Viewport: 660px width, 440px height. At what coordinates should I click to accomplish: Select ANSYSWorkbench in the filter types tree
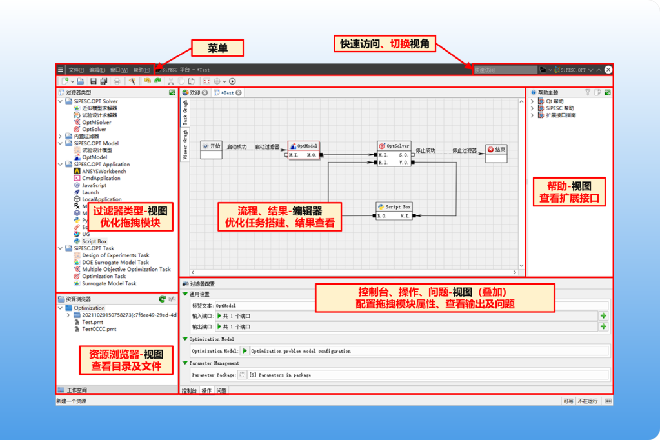click(104, 171)
